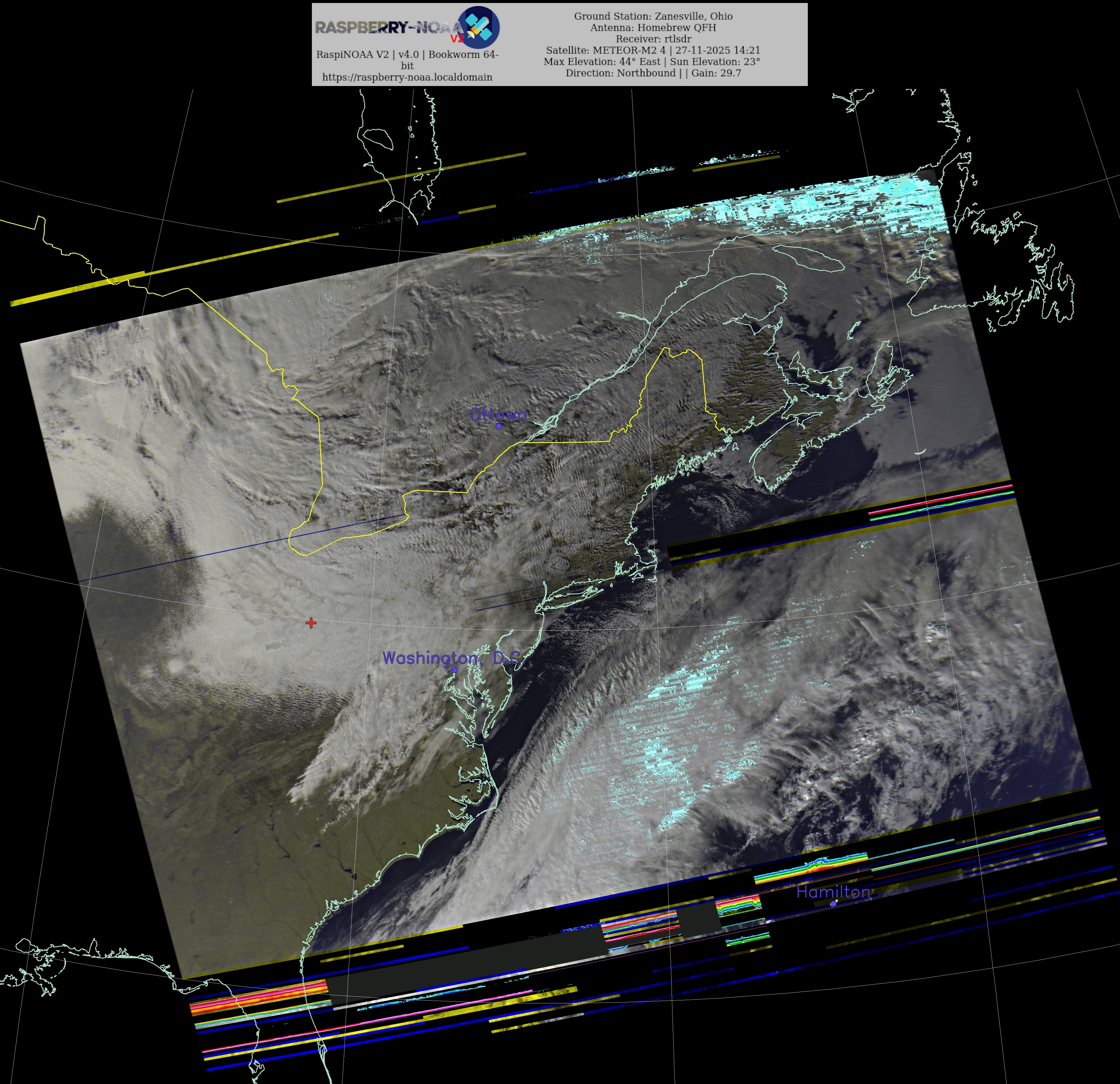Click the Ground Station: Zanesville, Ohio text
The image size is (1120, 1084).
653,16
